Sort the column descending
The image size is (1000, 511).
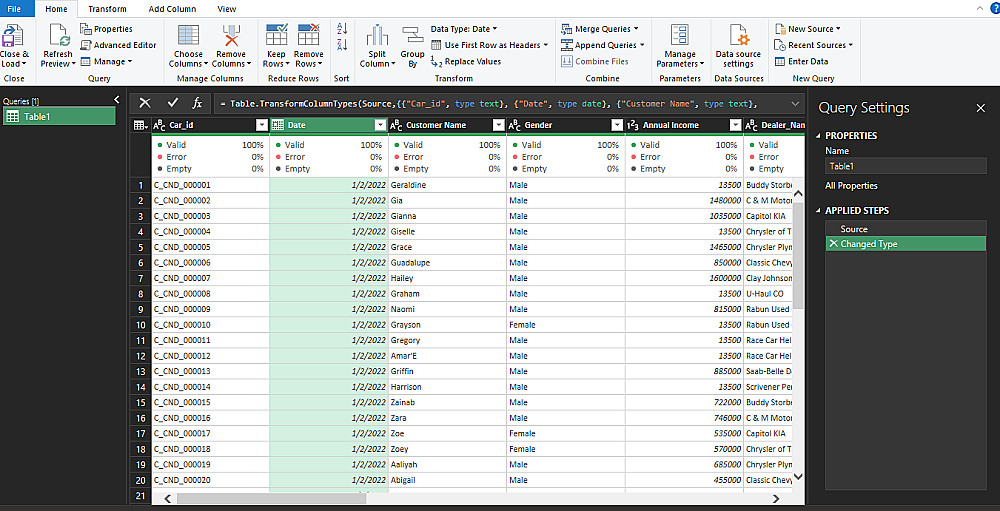(x=342, y=45)
